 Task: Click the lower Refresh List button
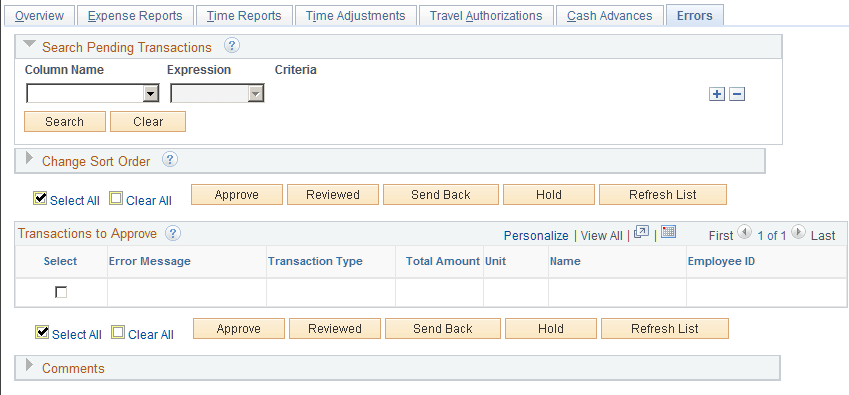[665, 328]
